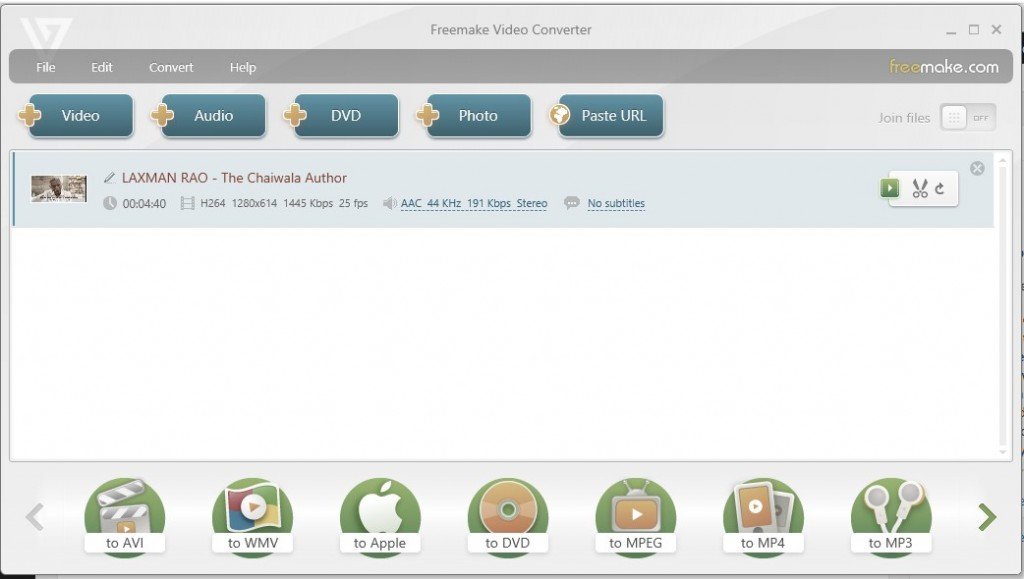1024x579 pixels.
Task: Choose the to DVD output format
Action: pyautogui.click(x=507, y=517)
